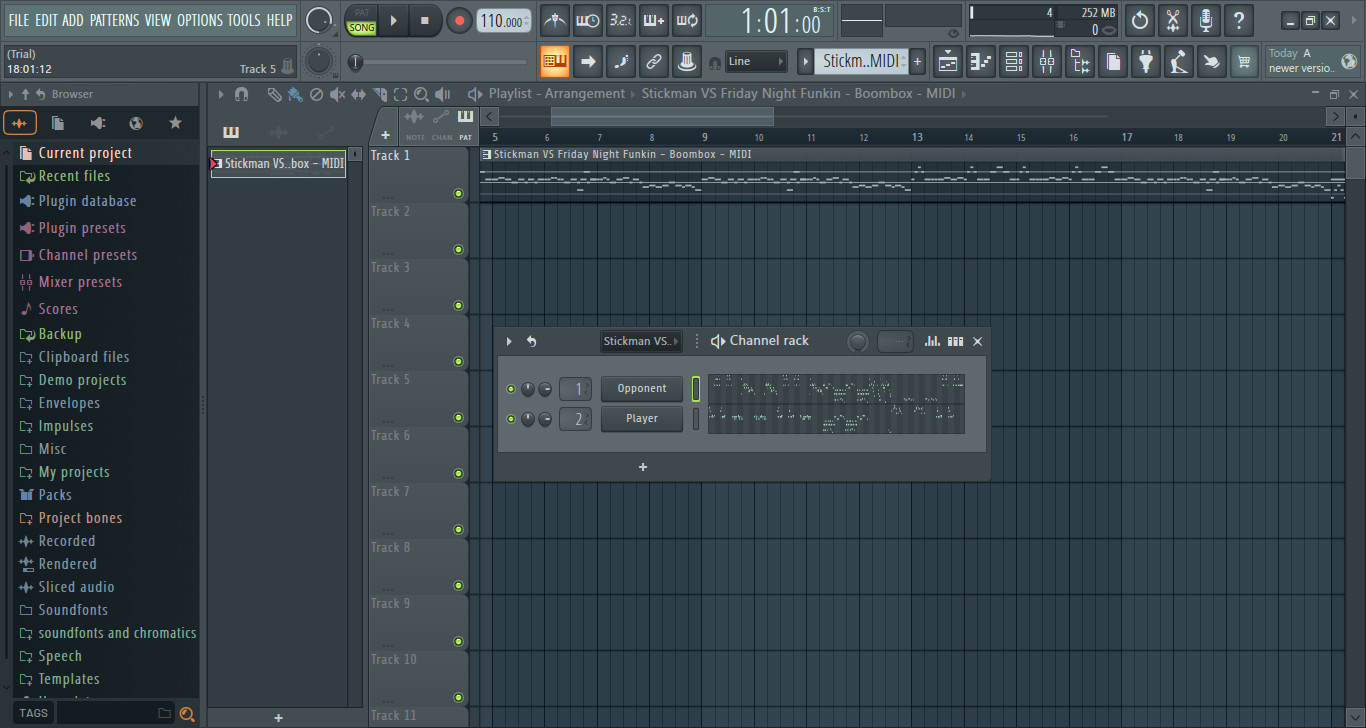Open the Mixer panel icon

1047,61
